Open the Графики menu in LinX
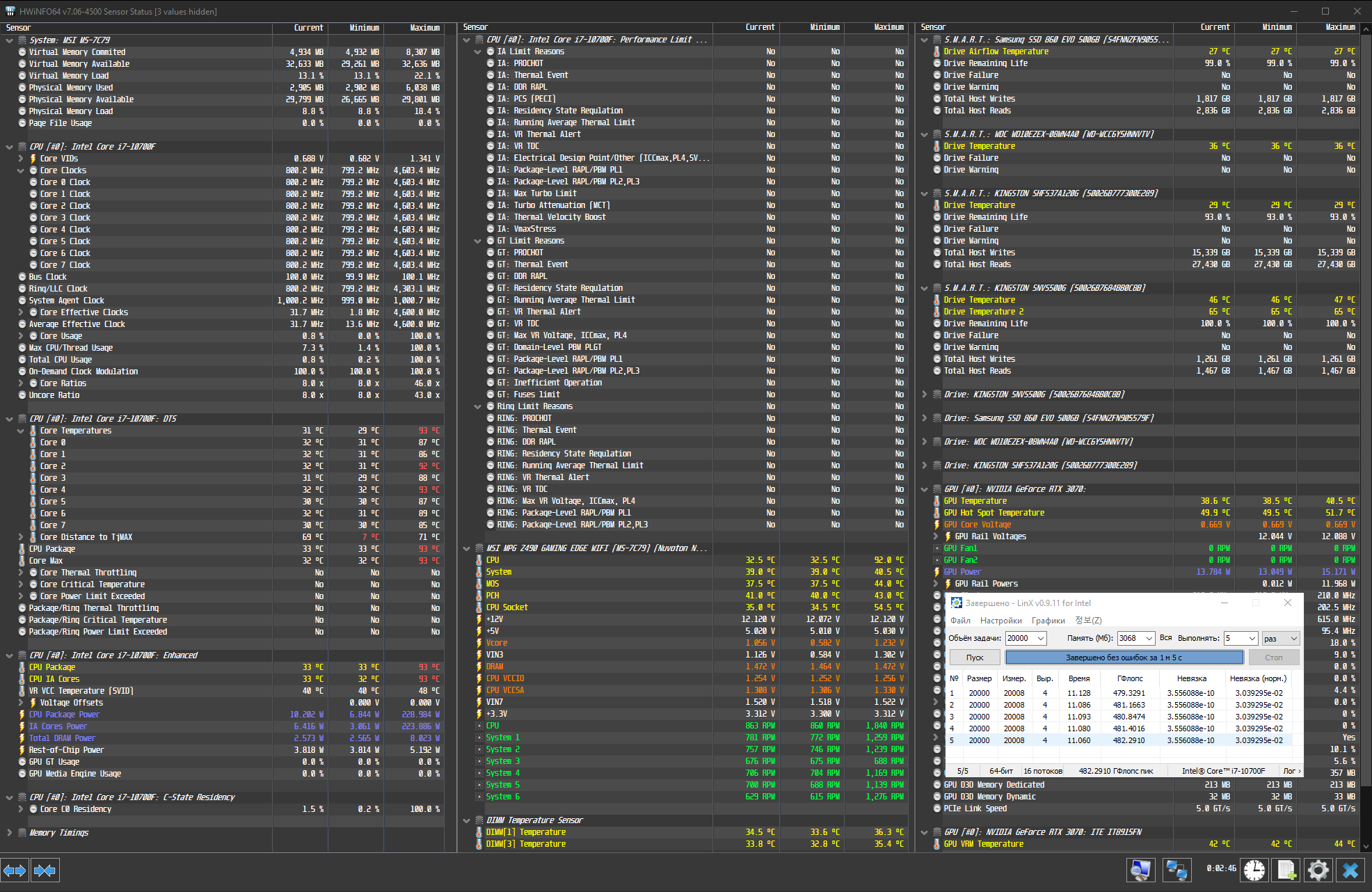 click(1048, 621)
